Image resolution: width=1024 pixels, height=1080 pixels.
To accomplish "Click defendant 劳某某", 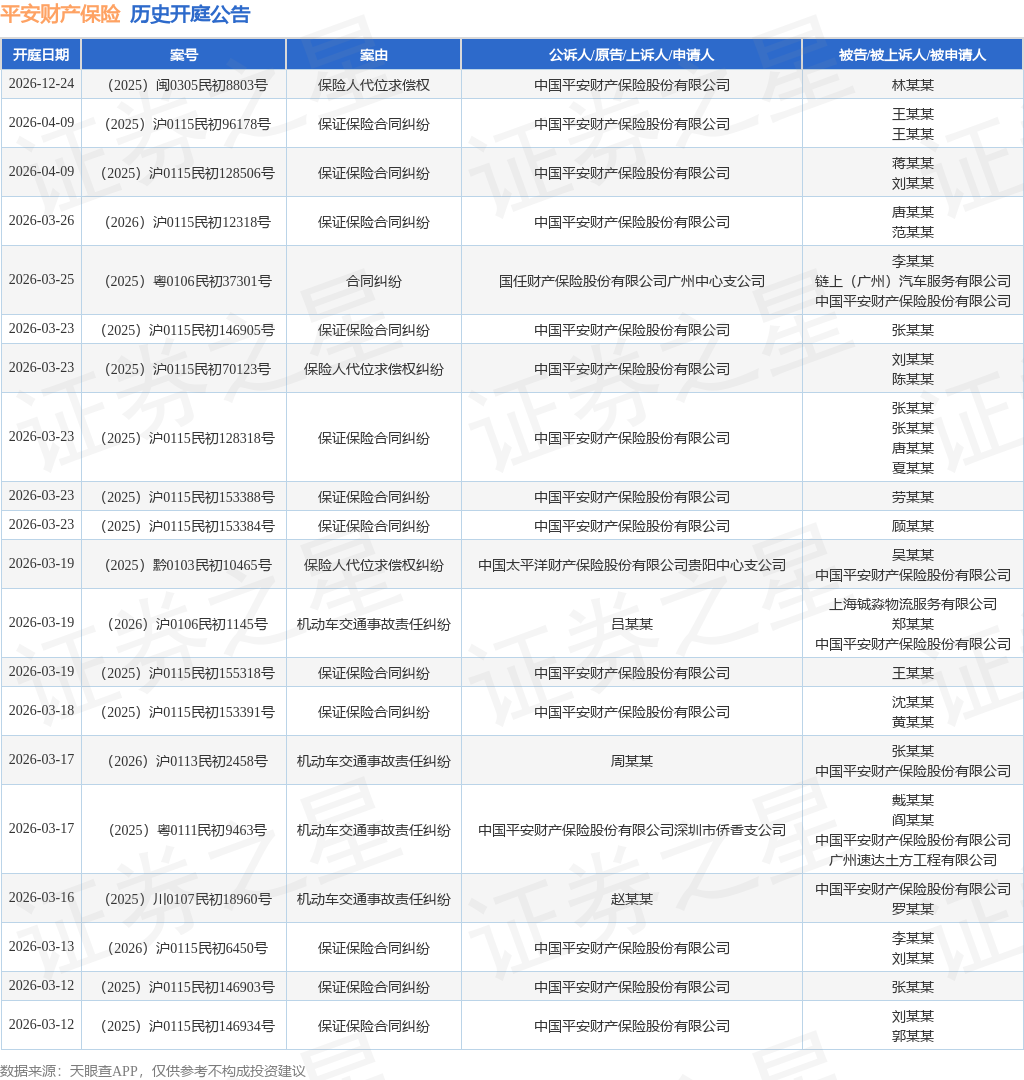I will tap(912, 497).
